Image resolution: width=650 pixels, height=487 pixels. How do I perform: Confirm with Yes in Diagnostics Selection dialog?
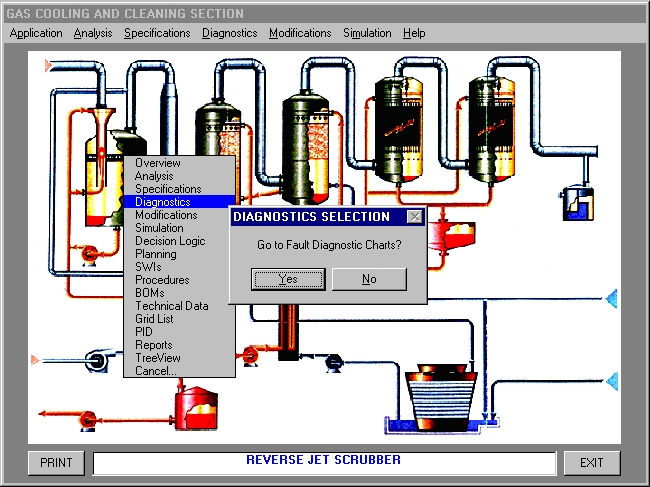288,279
